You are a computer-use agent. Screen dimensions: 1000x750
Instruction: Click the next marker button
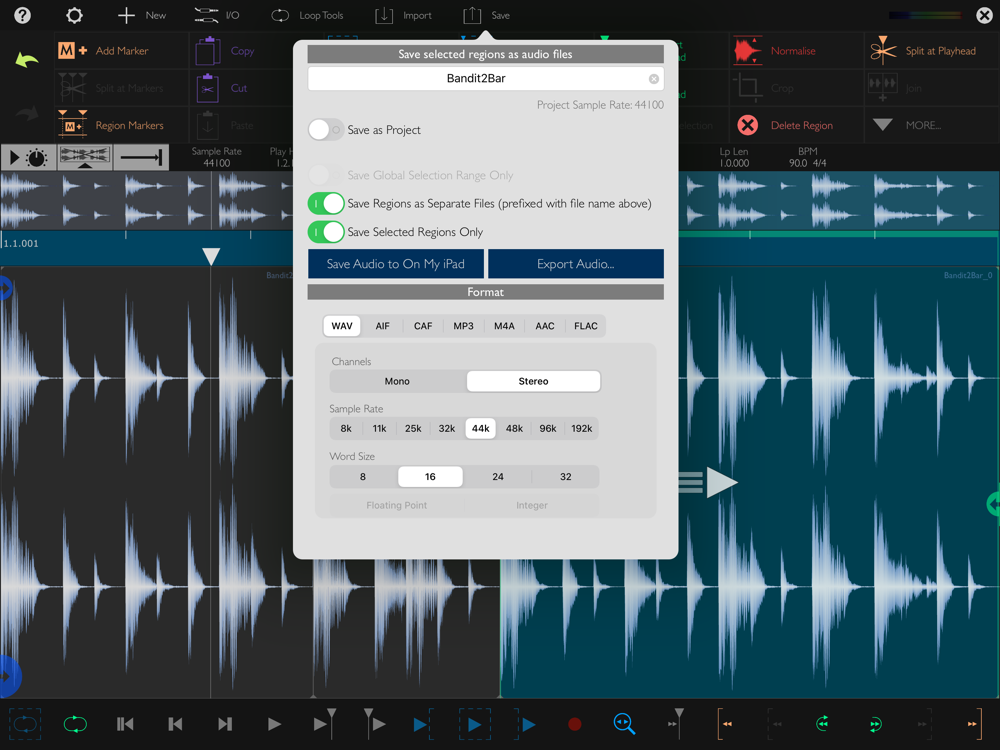tap(224, 724)
